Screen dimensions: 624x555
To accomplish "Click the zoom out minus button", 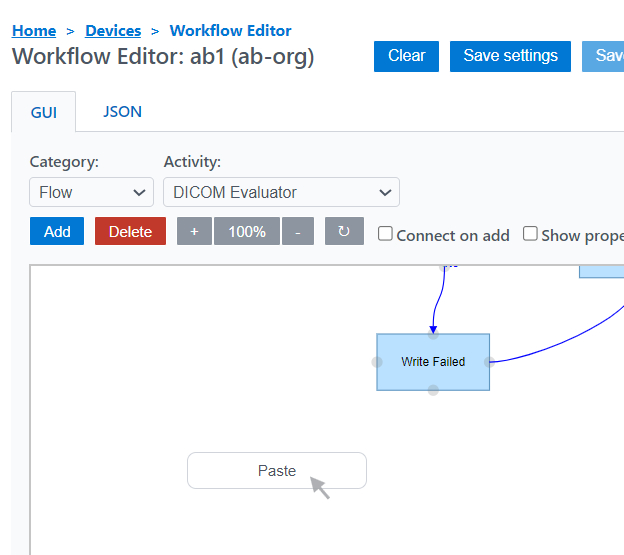I will pyautogui.click(x=297, y=231).
